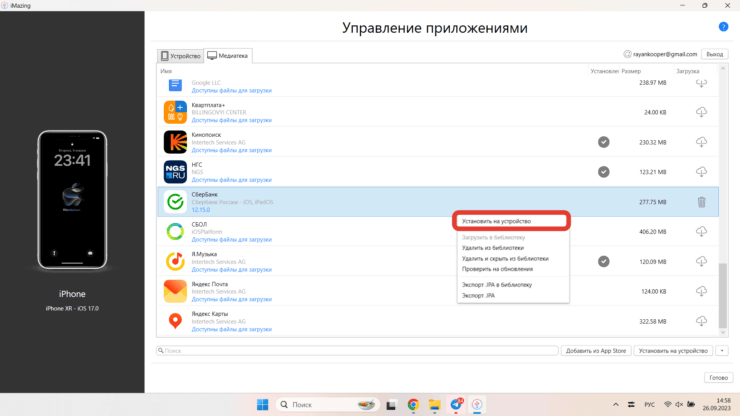Click the Сбербанк app icon
The image size is (740, 416).
[175, 202]
